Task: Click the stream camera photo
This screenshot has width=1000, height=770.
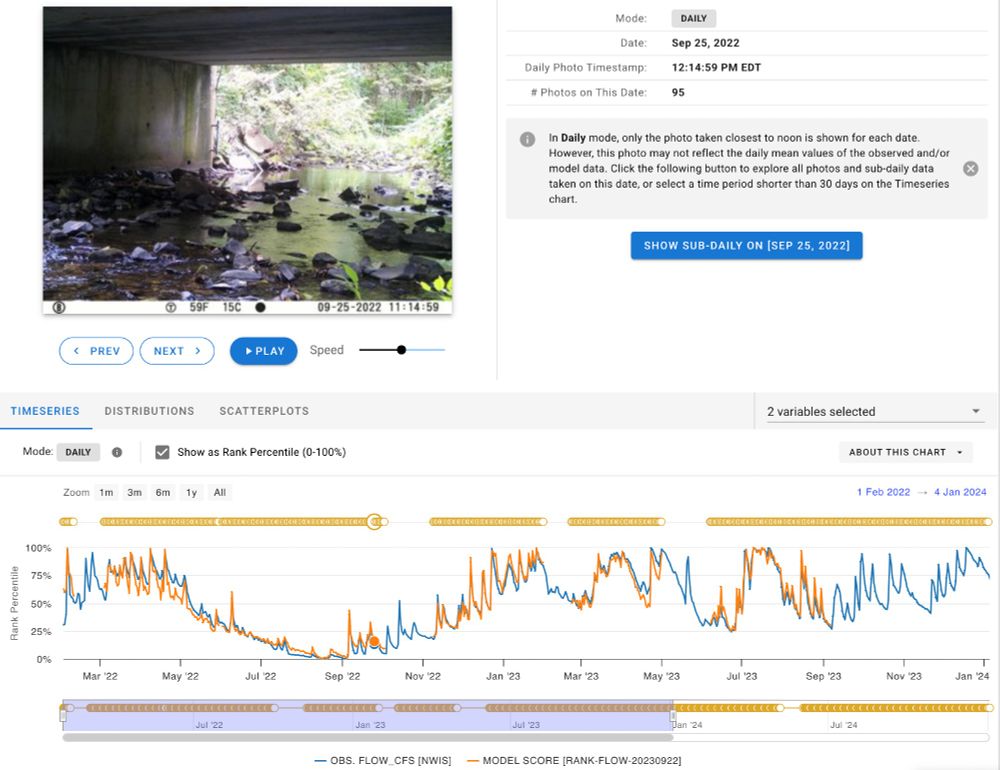Action: click(247, 161)
